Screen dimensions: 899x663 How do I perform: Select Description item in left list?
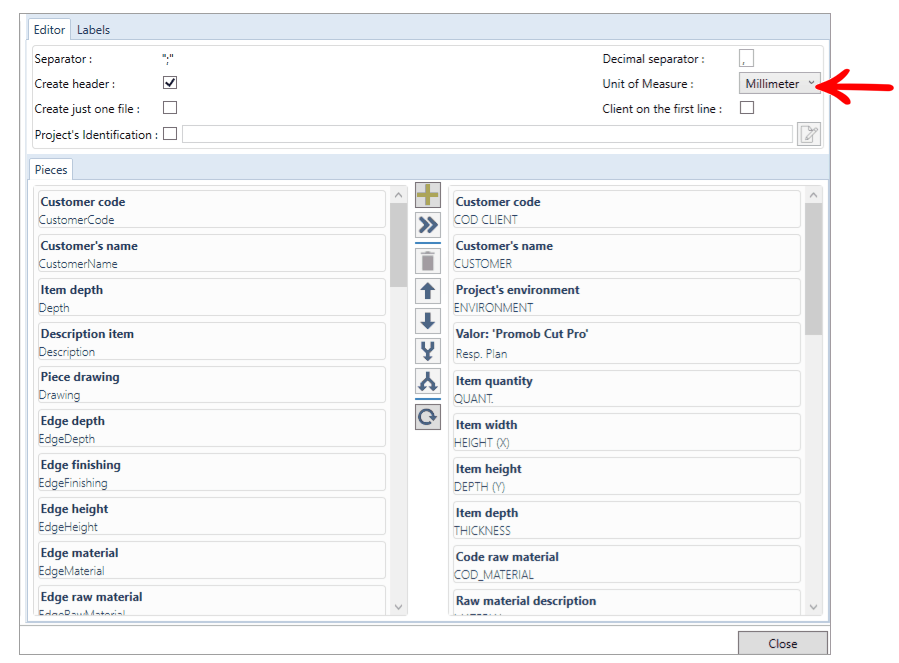[212, 341]
